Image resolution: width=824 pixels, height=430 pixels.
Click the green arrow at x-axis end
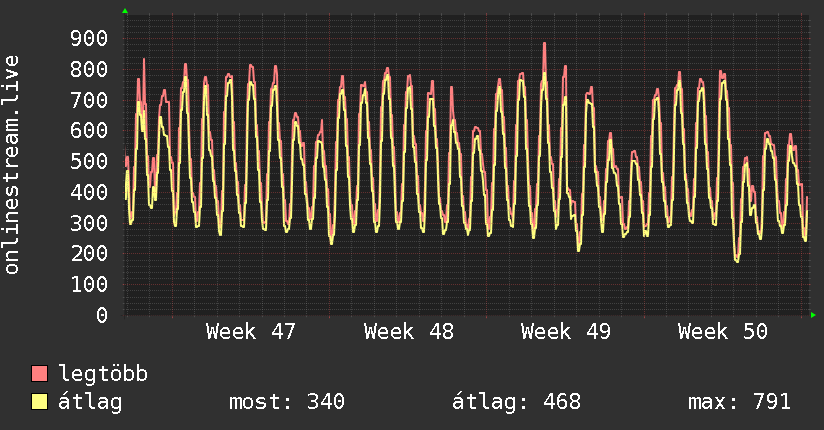[813, 315]
